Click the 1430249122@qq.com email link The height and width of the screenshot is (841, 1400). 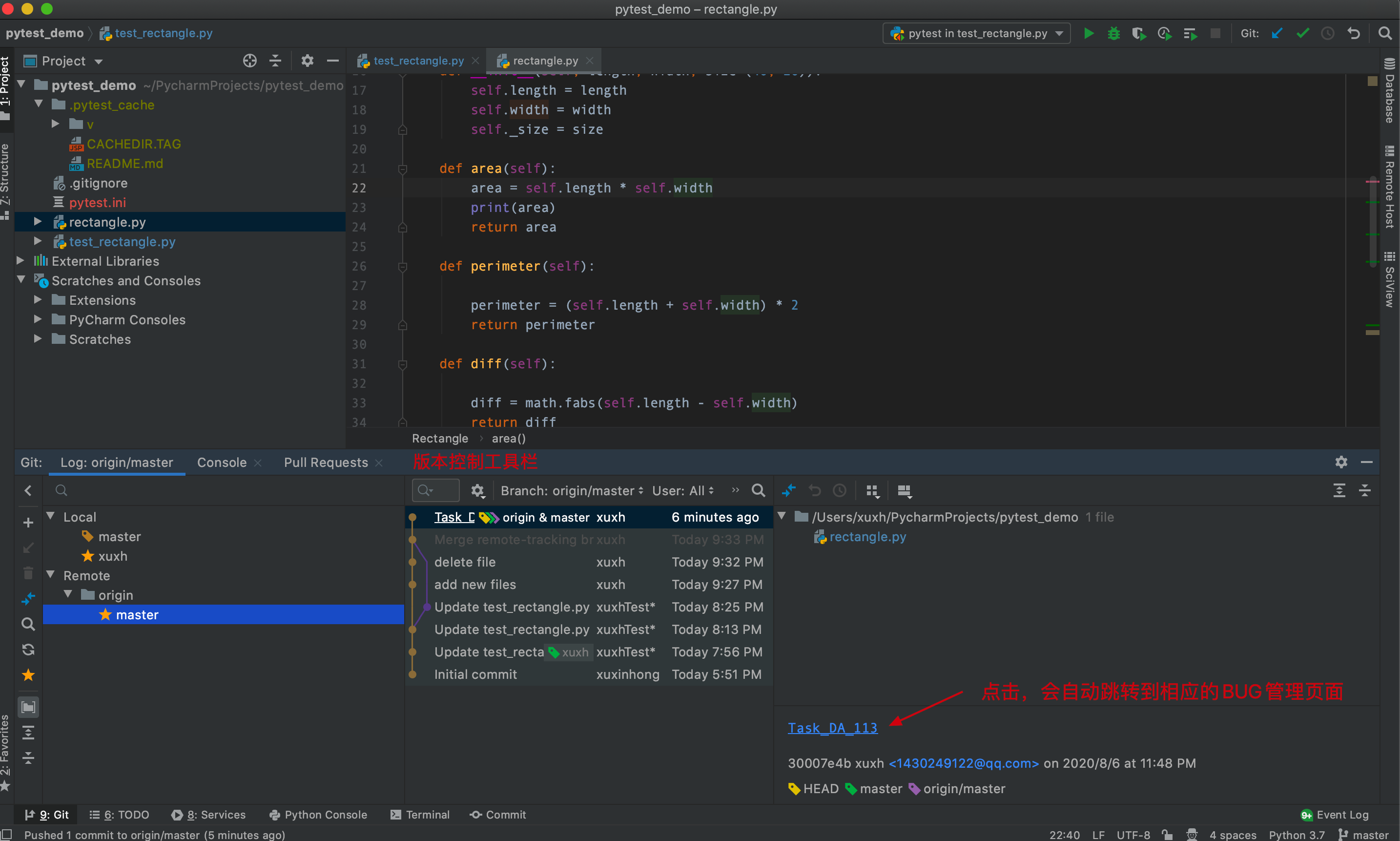[963, 763]
